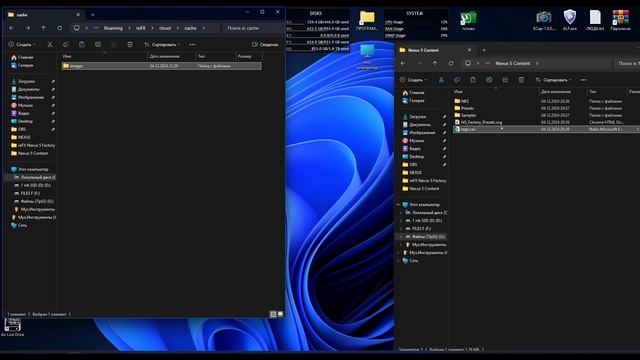Expand Сеть in Nexus 5 Content sidebar
The image size is (640, 360).
pyautogui.click(x=398, y=260)
